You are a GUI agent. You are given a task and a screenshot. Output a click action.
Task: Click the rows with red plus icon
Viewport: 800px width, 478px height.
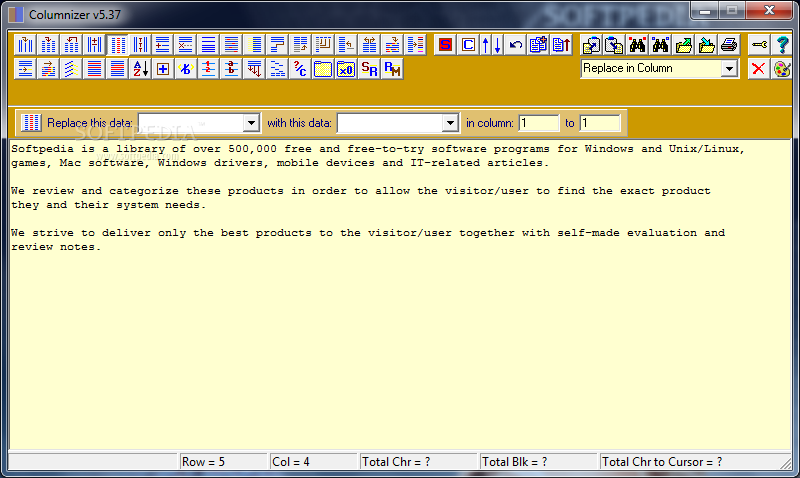tap(163, 45)
